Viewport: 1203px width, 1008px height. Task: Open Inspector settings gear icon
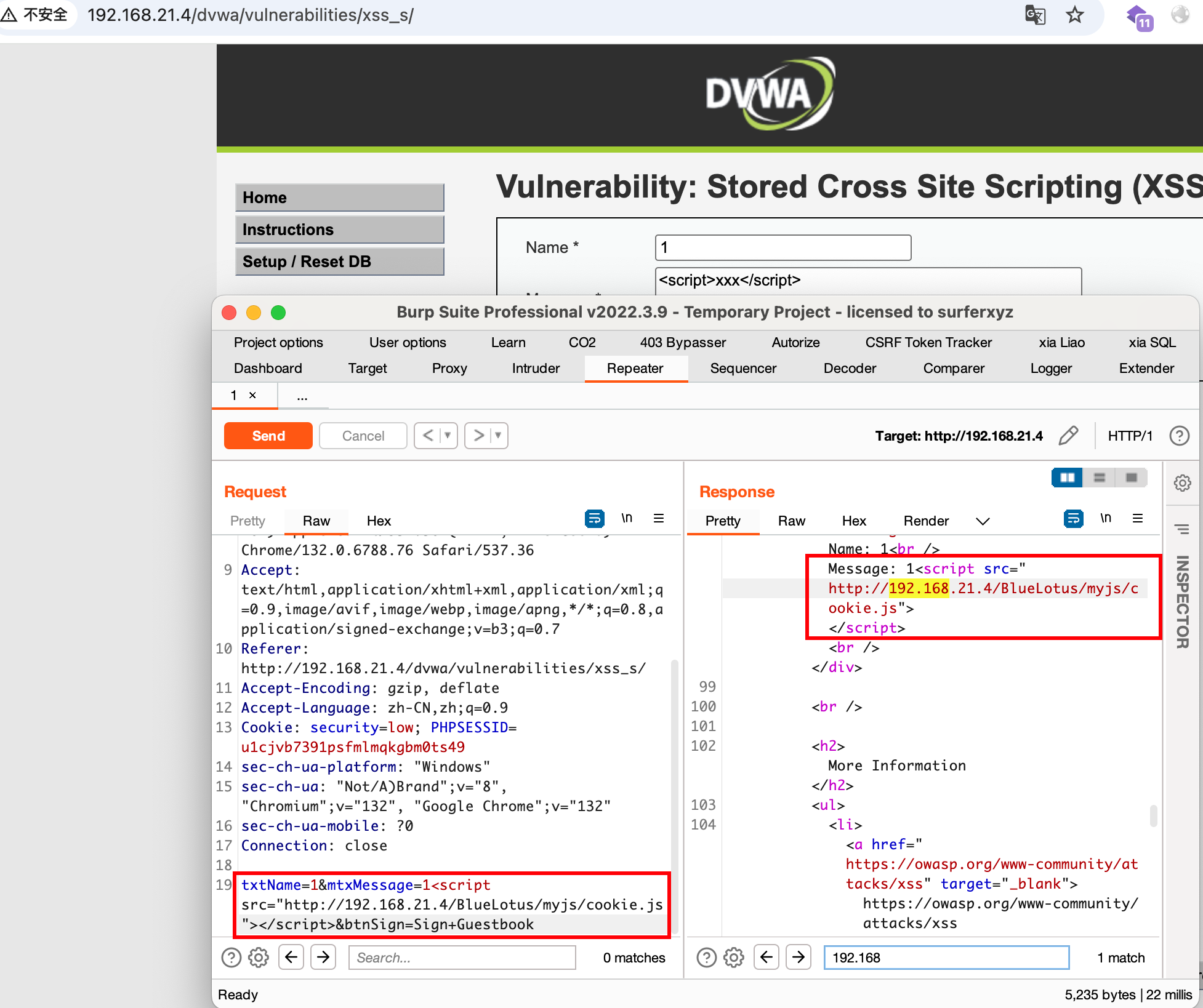pos(1182,483)
